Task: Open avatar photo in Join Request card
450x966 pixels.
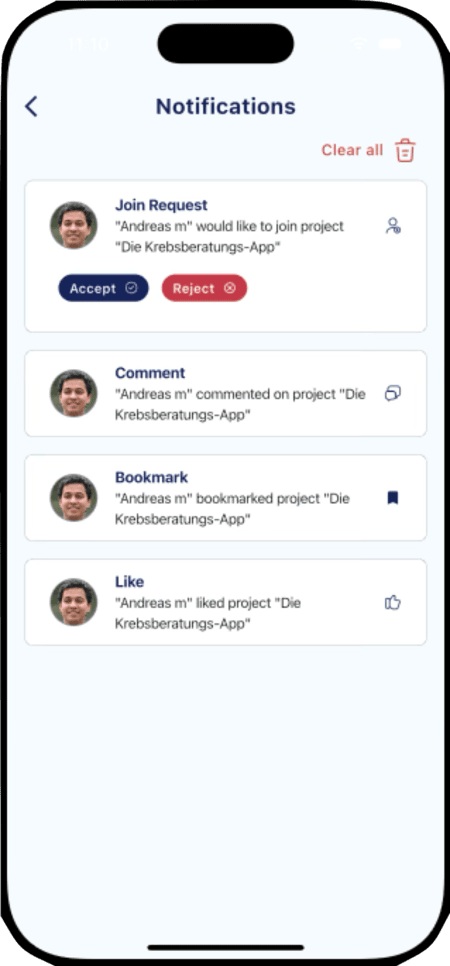Action: click(73, 225)
